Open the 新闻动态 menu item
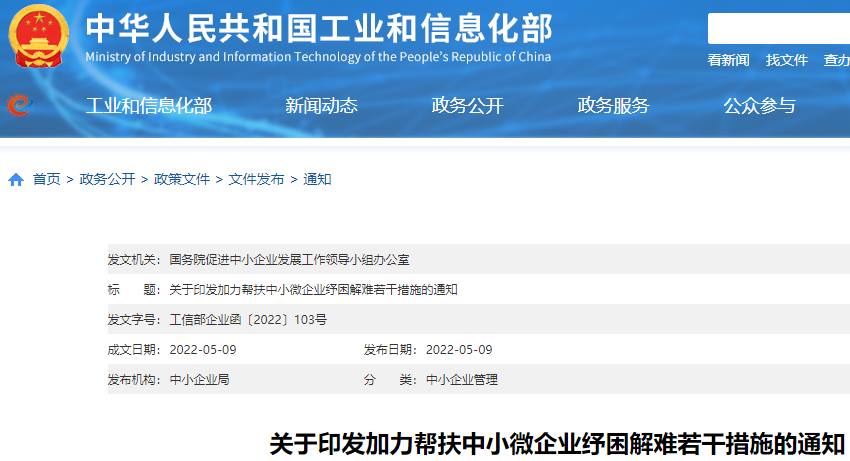This screenshot has height=461, width=850. point(321,106)
